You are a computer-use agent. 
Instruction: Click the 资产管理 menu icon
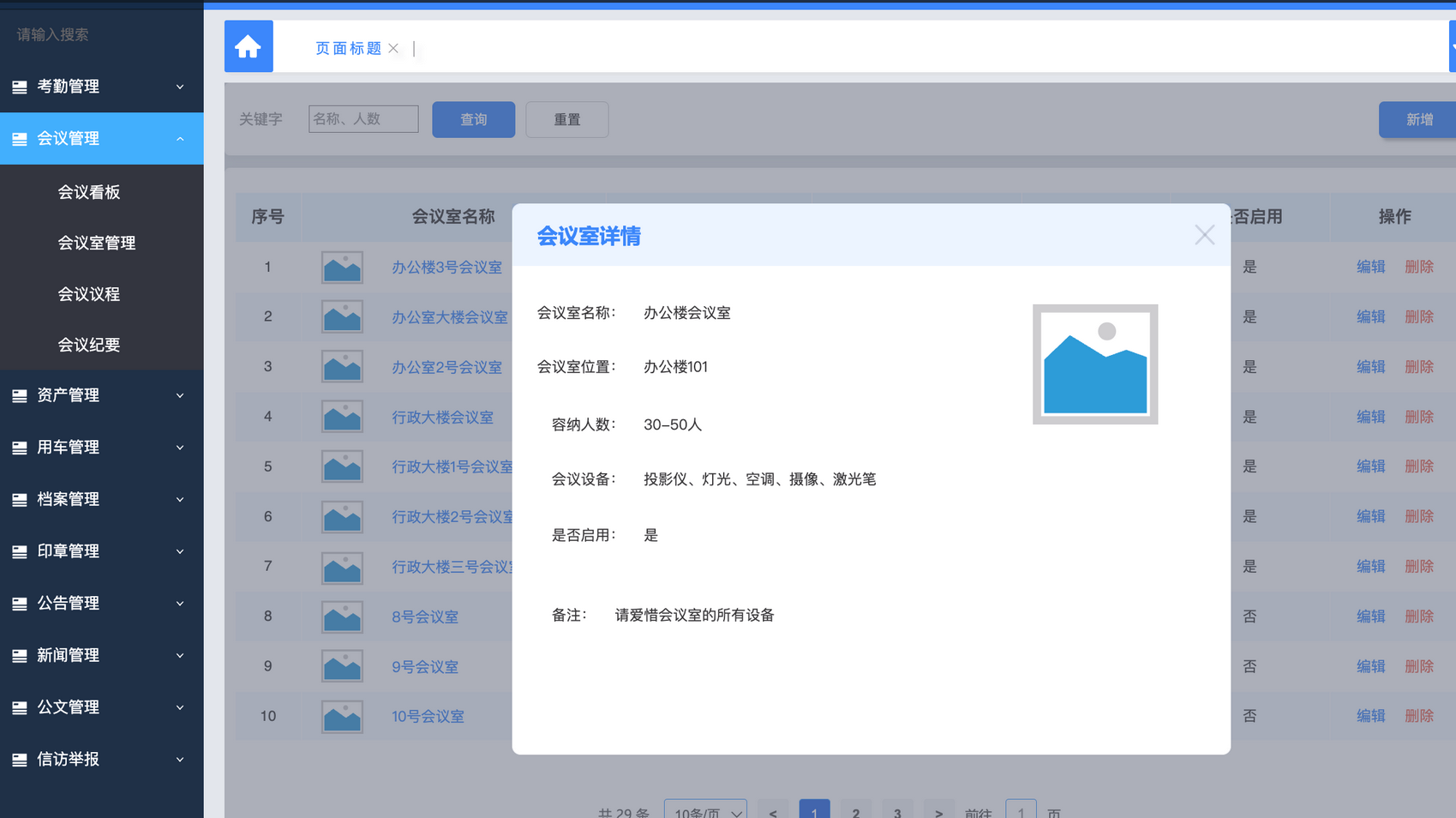coord(20,395)
